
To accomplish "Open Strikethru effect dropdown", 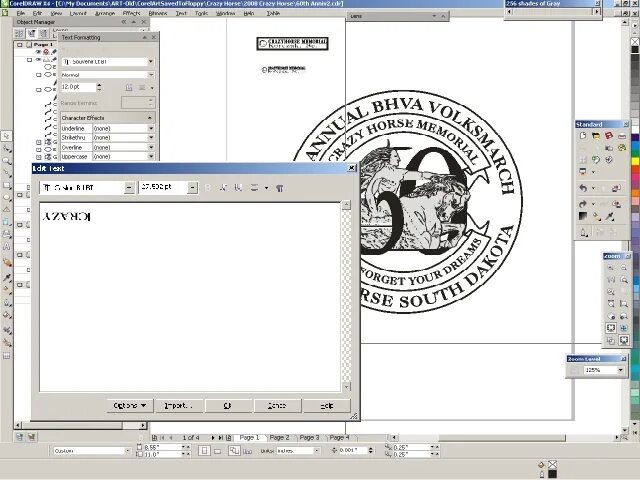I will [151, 138].
